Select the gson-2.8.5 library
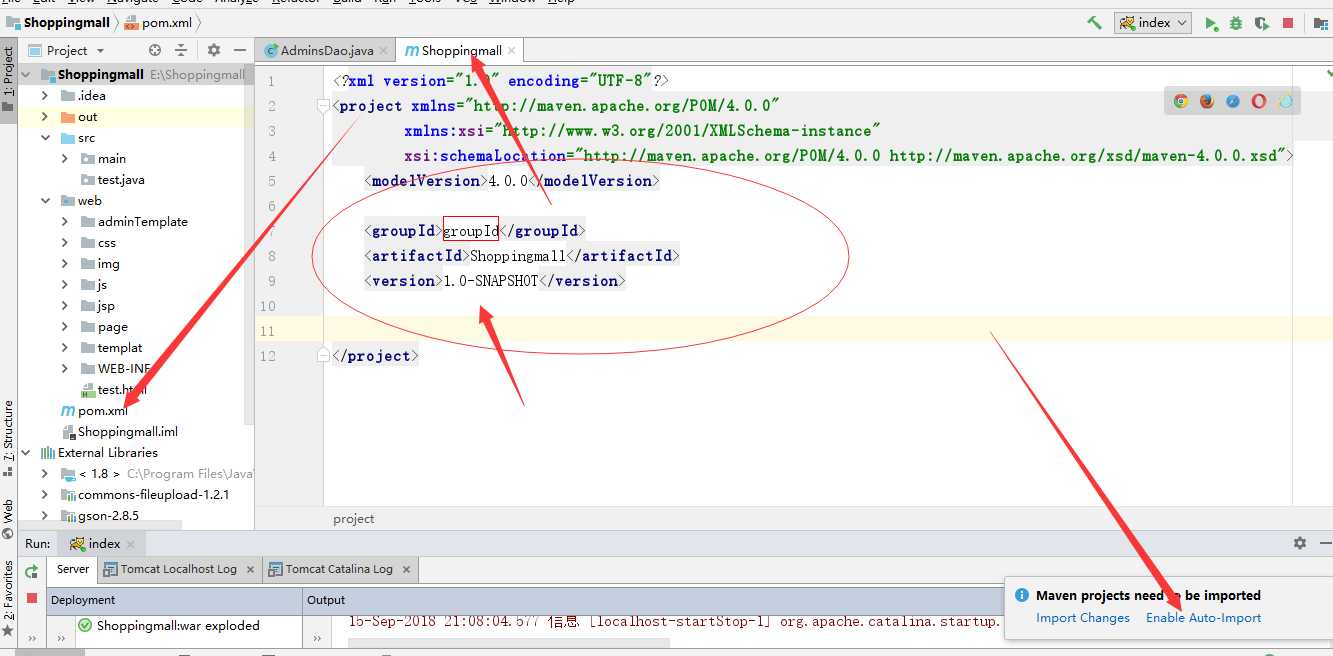This screenshot has height=656, width=1333. (x=100, y=516)
